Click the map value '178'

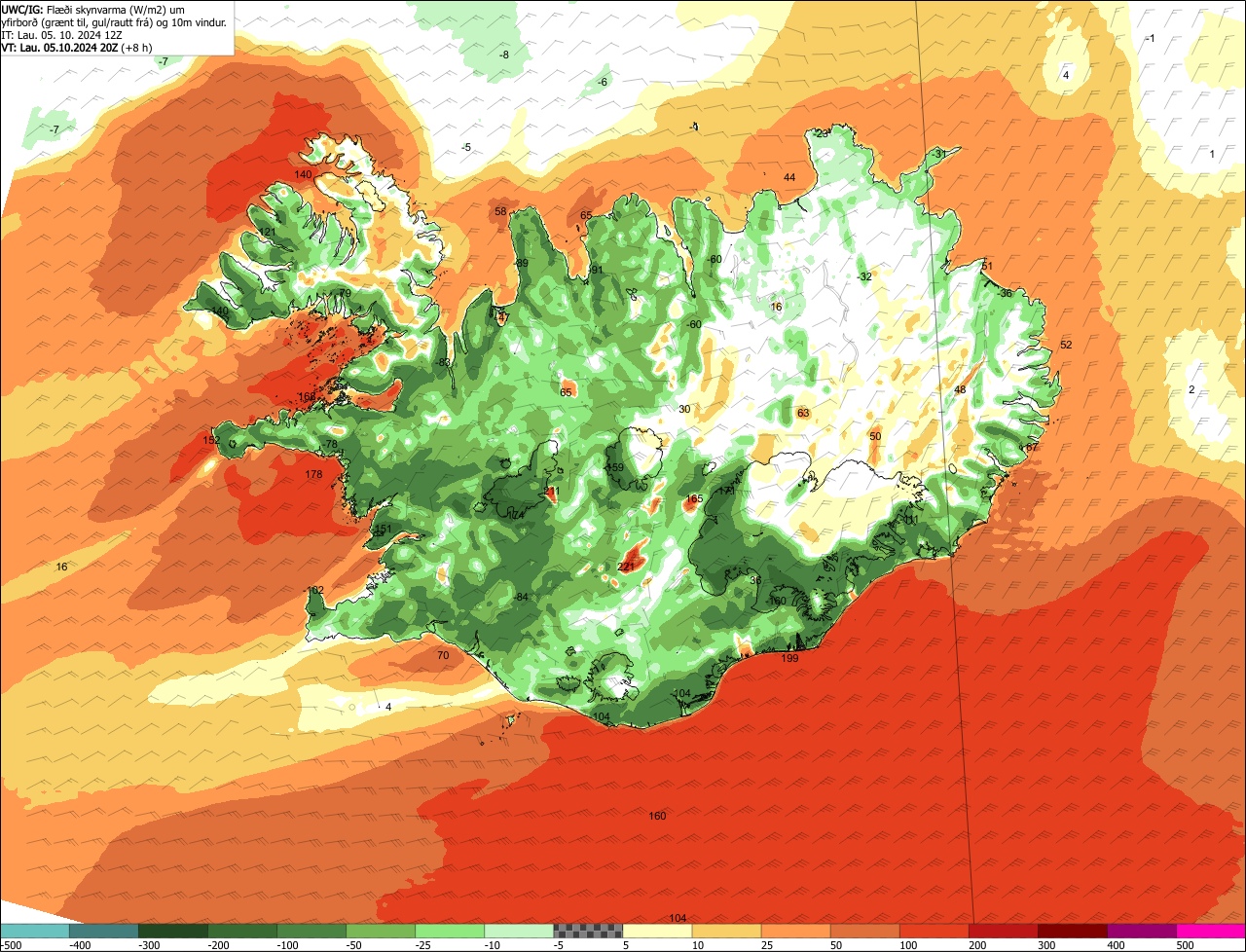click(313, 475)
